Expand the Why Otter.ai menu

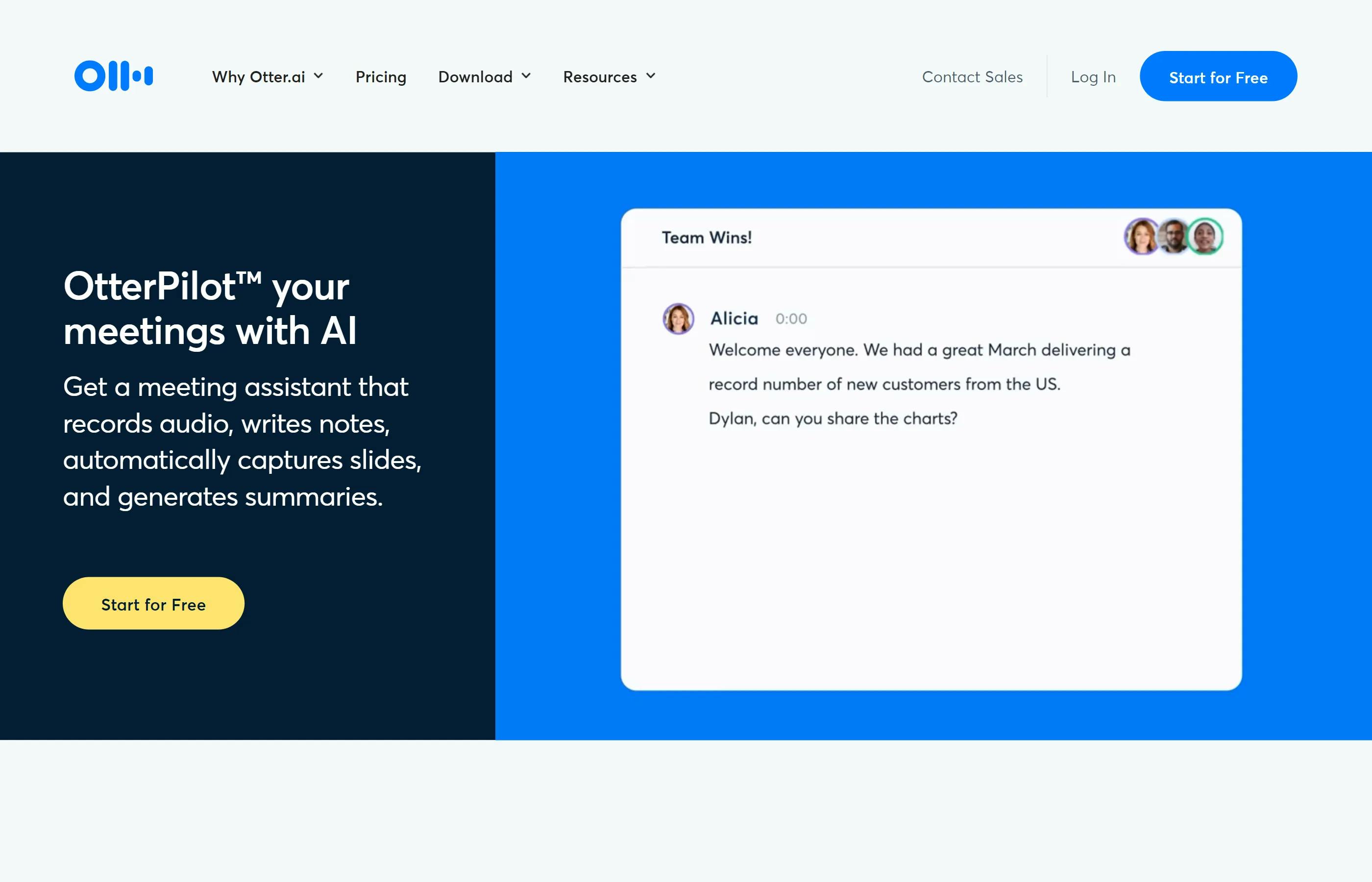[x=268, y=77]
